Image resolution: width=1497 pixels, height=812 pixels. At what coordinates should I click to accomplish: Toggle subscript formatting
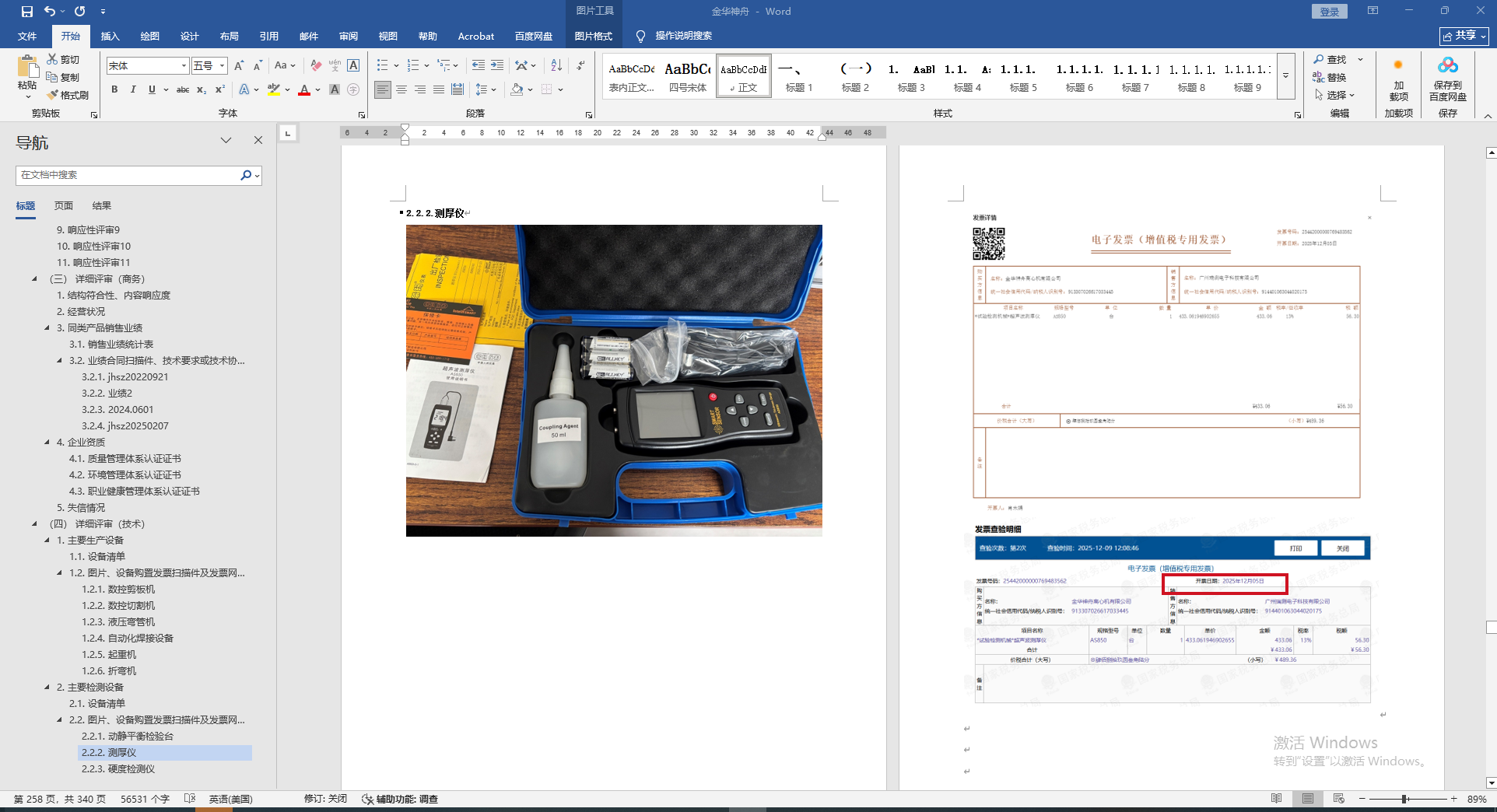coord(202,89)
